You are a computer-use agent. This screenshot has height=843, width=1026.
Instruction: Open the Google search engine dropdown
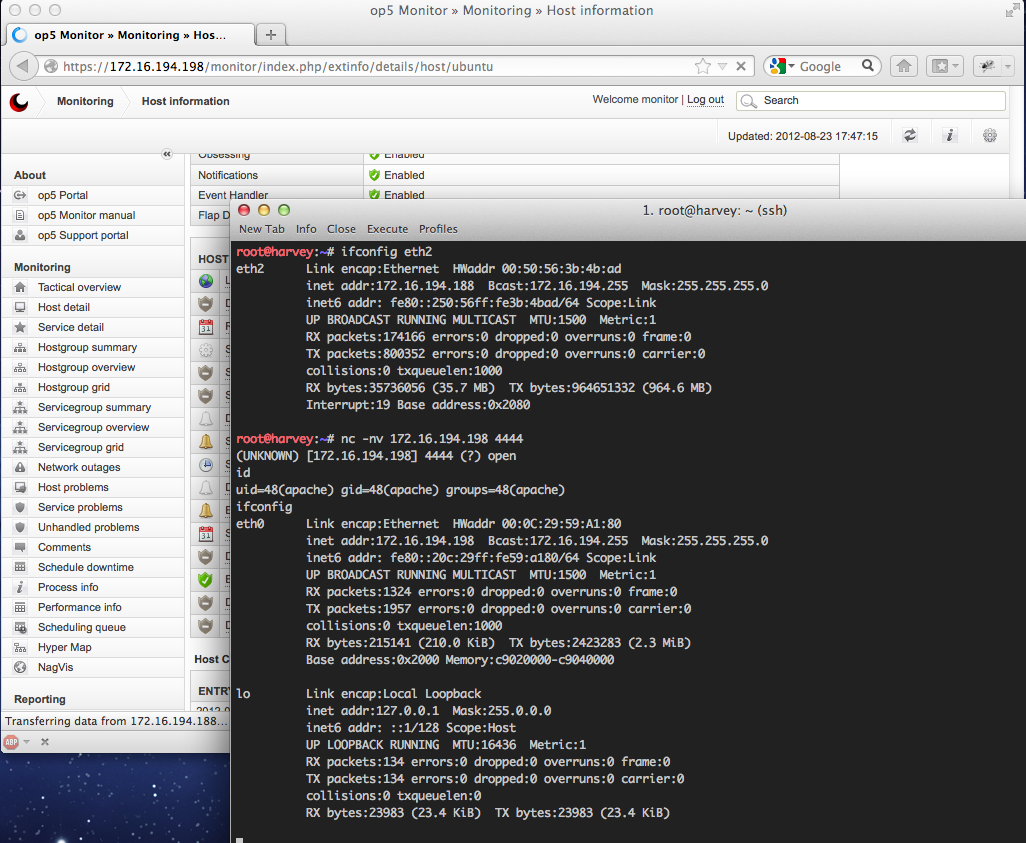(x=783, y=66)
